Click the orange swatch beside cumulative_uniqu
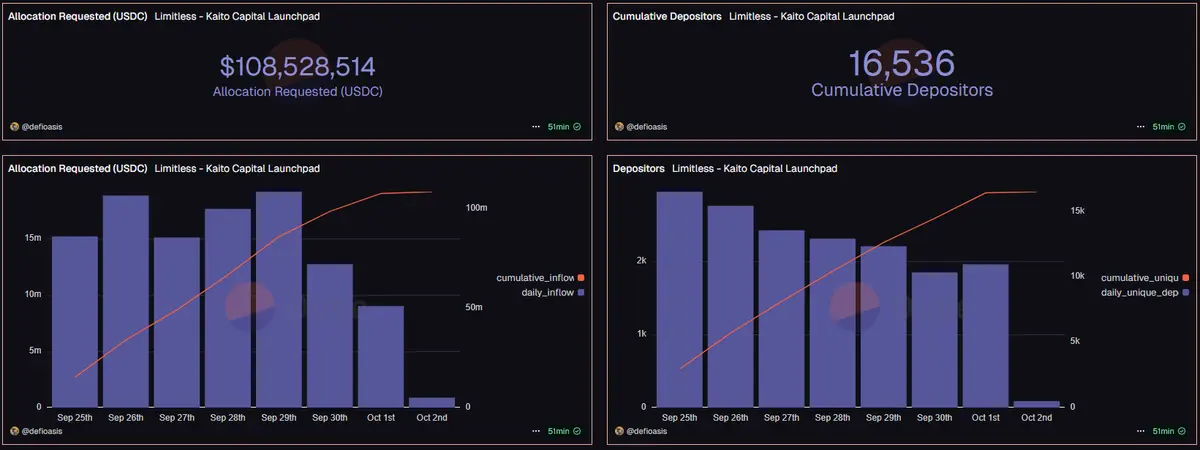 point(1185,277)
